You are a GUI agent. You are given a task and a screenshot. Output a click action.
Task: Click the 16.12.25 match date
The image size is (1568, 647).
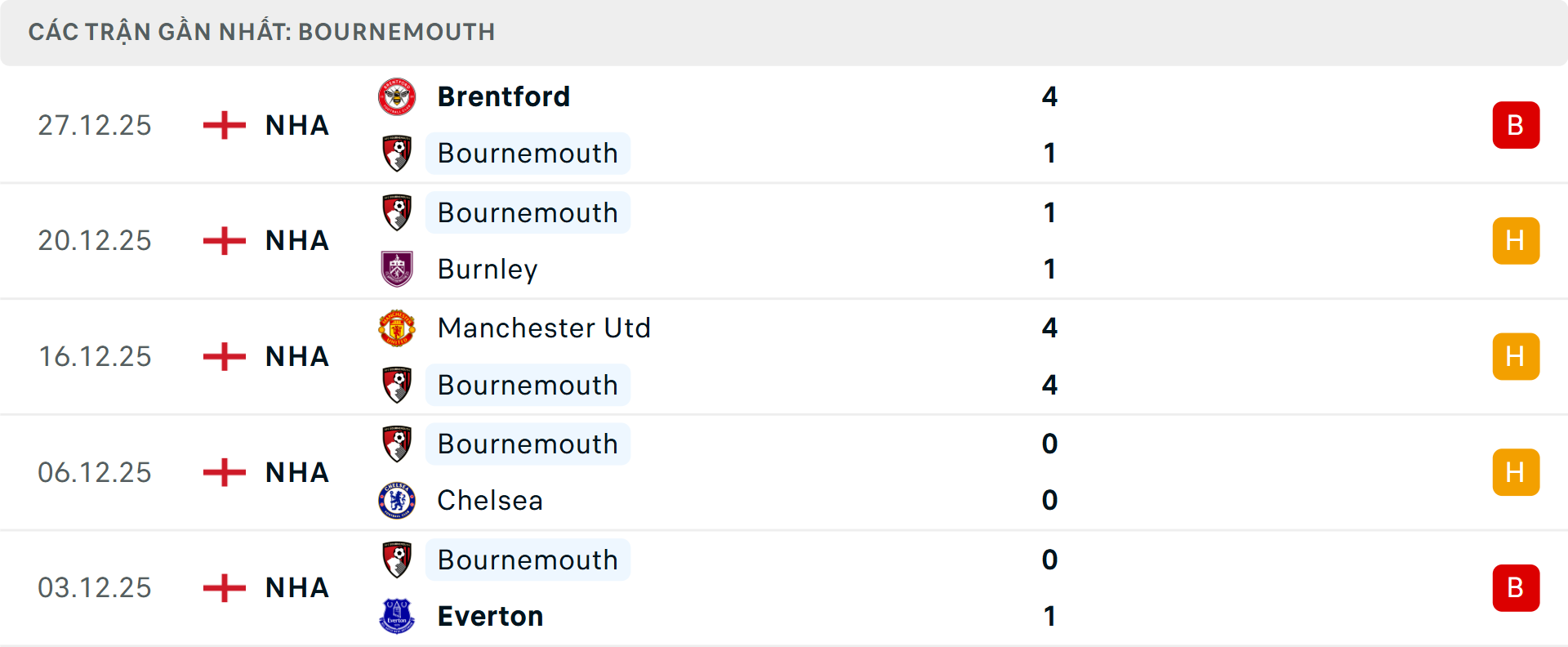(95, 356)
